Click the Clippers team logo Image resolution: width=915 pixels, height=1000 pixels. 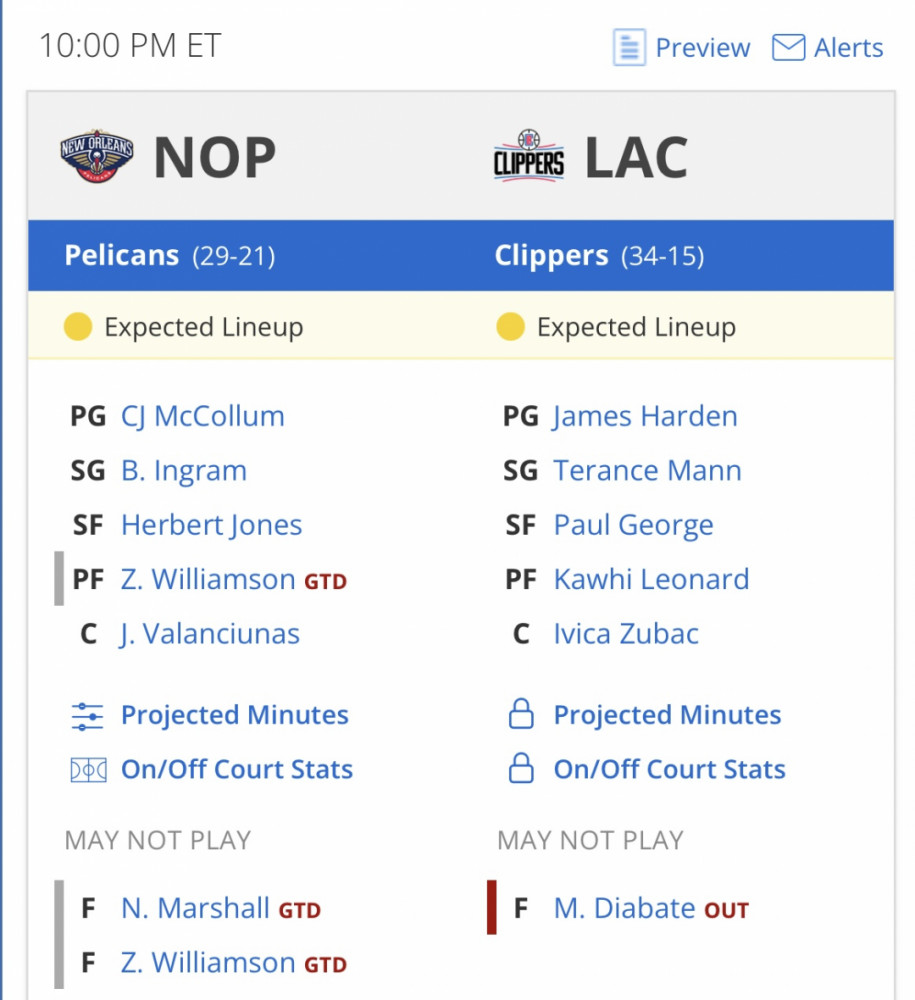529,156
